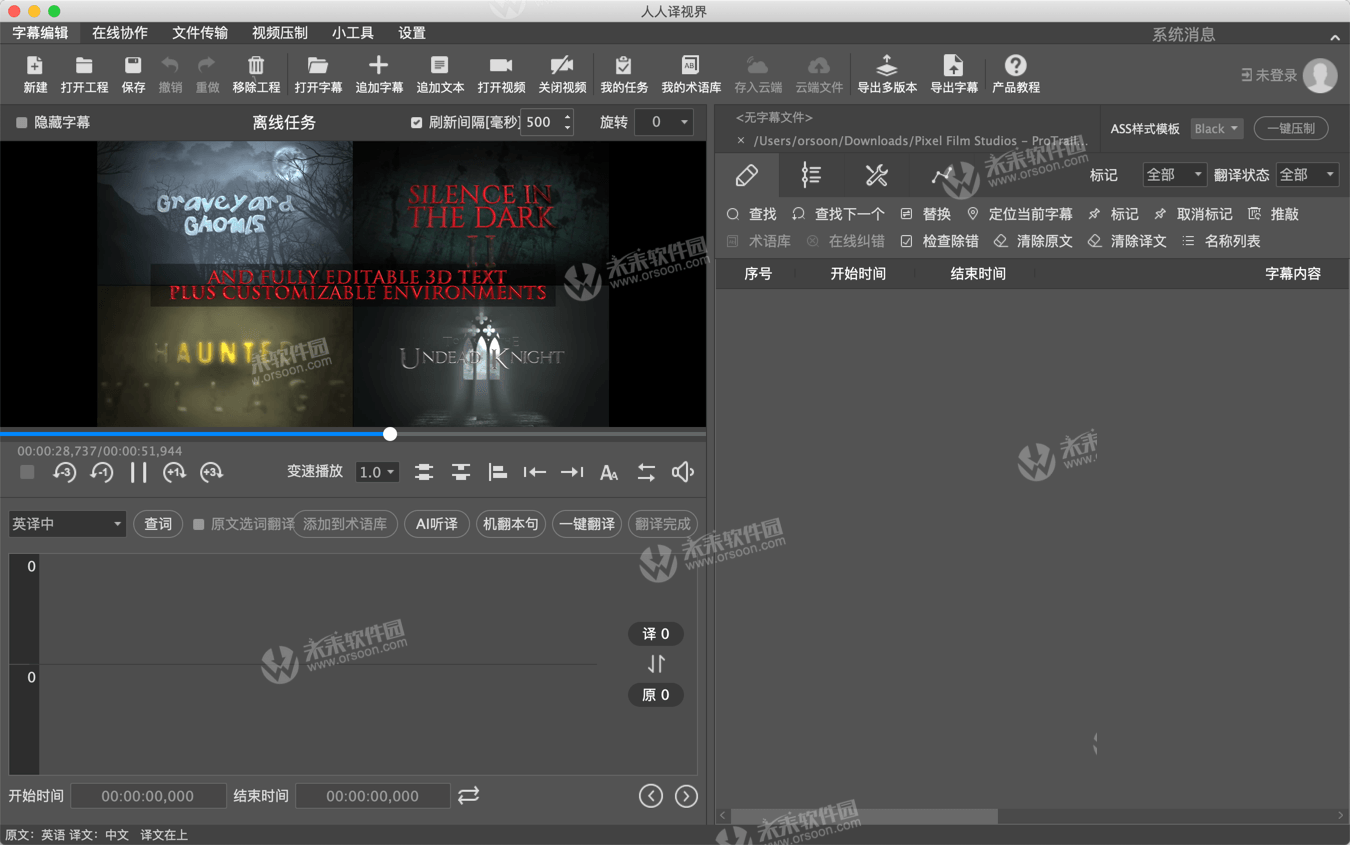Toggle the 检查除错 checkbox
Image resolution: width=1350 pixels, height=845 pixels.
[x=906, y=241]
